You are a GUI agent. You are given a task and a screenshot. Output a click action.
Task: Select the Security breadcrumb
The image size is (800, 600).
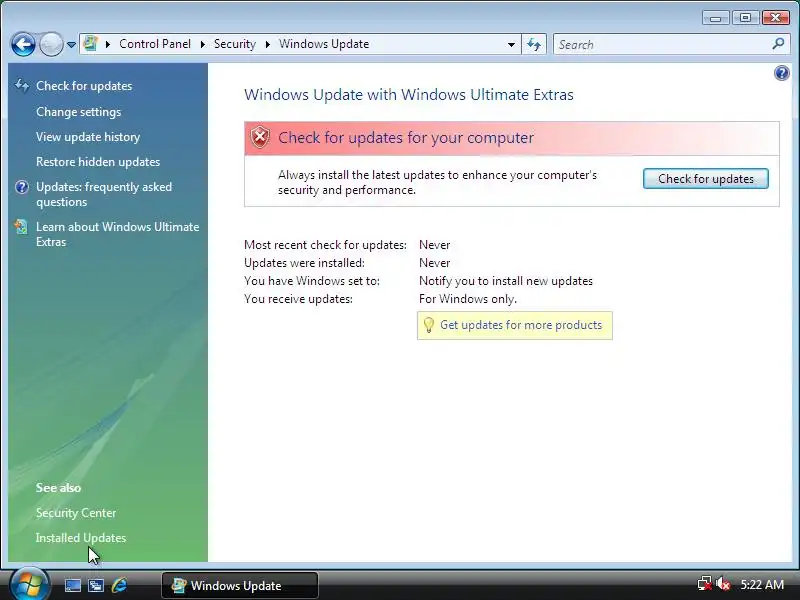point(235,44)
